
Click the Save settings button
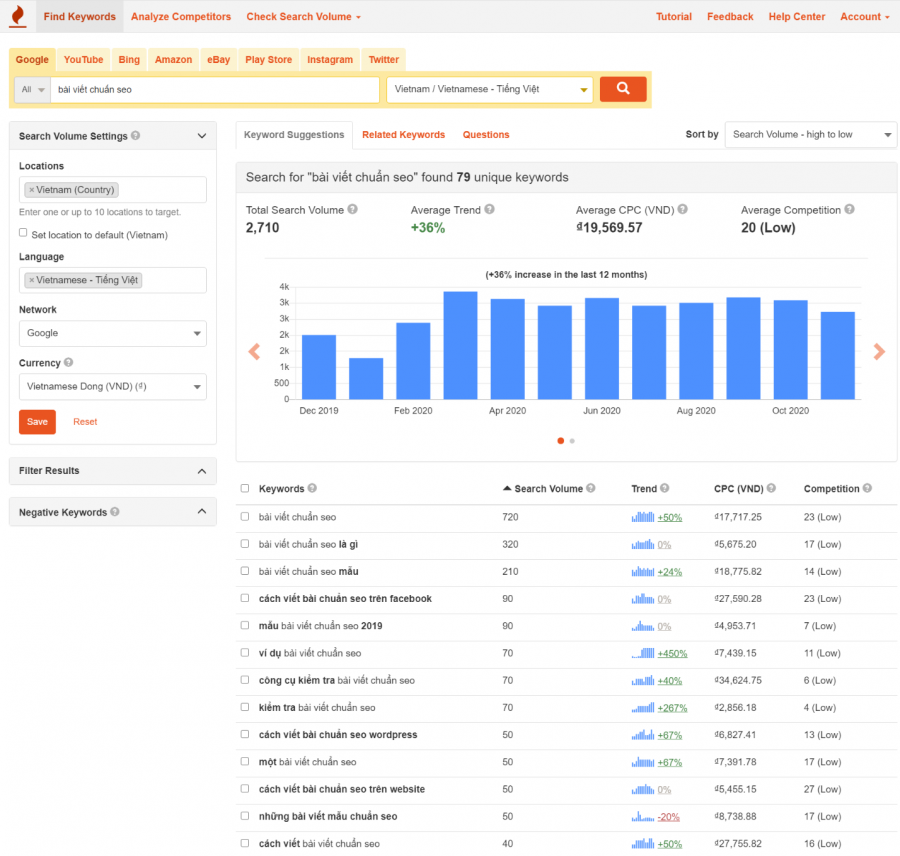point(37,422)
